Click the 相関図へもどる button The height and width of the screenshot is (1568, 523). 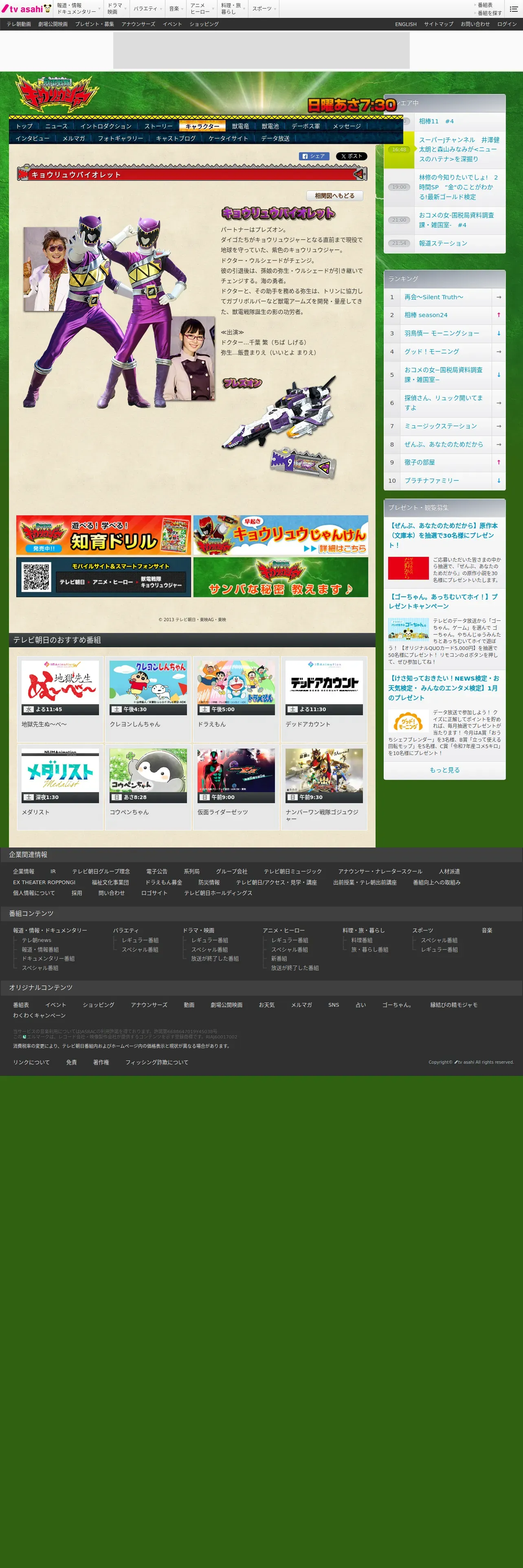[x=334, y=195]
